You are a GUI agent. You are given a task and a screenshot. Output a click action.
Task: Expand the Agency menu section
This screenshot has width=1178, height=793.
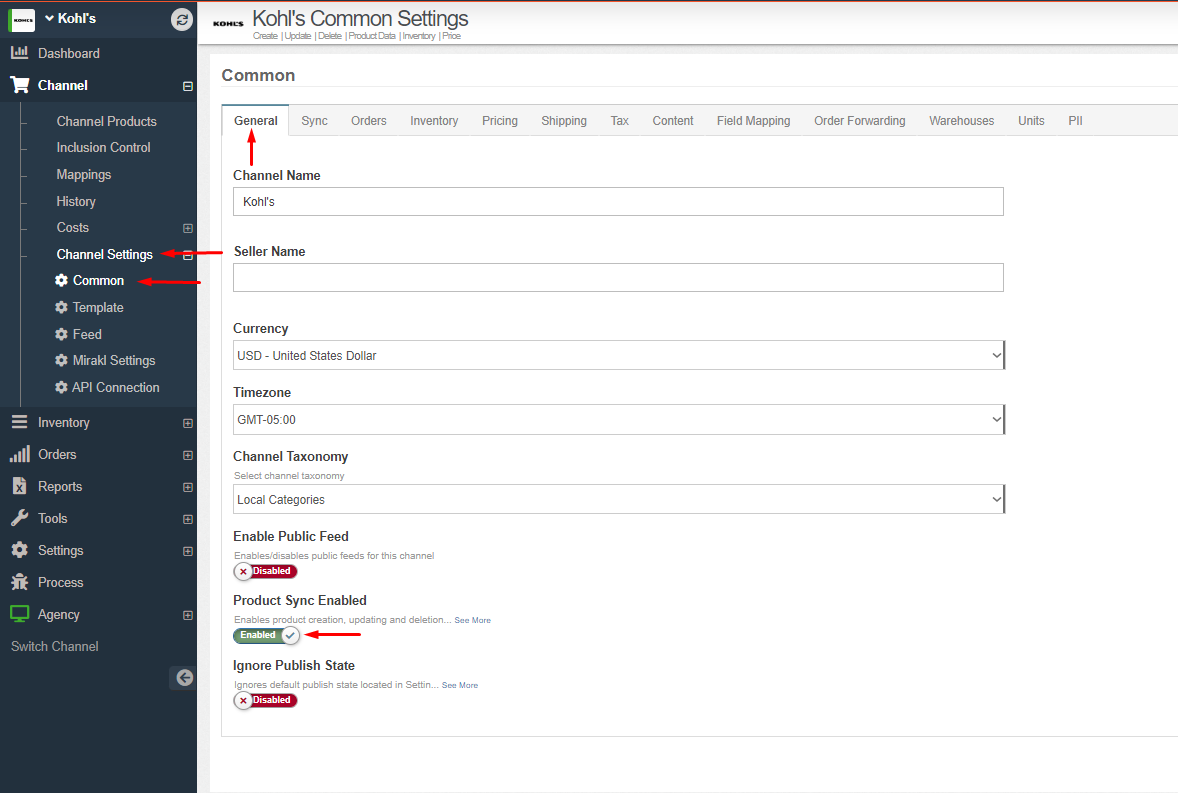[x=188, y=615]
